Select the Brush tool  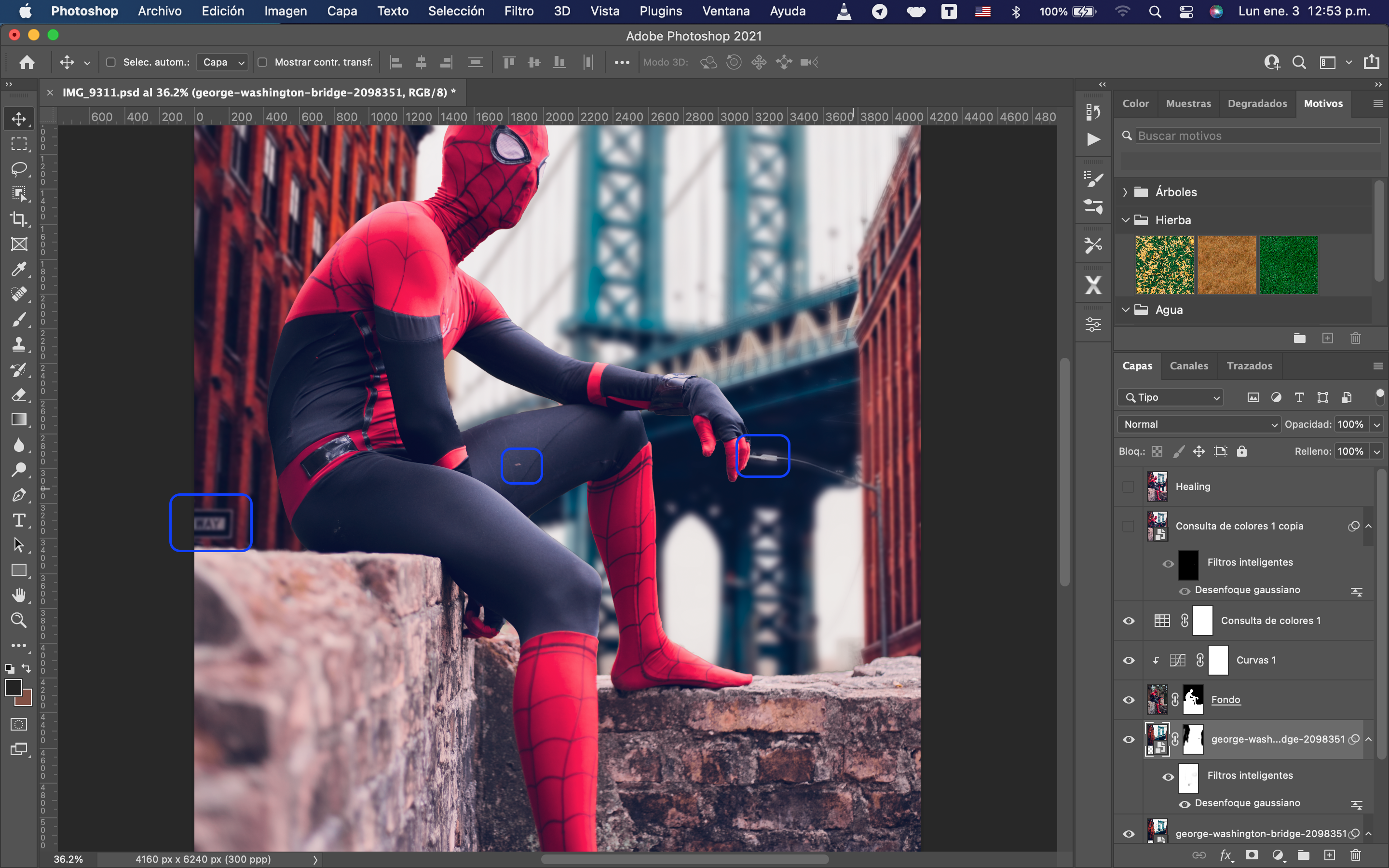(x=19, y=319)
